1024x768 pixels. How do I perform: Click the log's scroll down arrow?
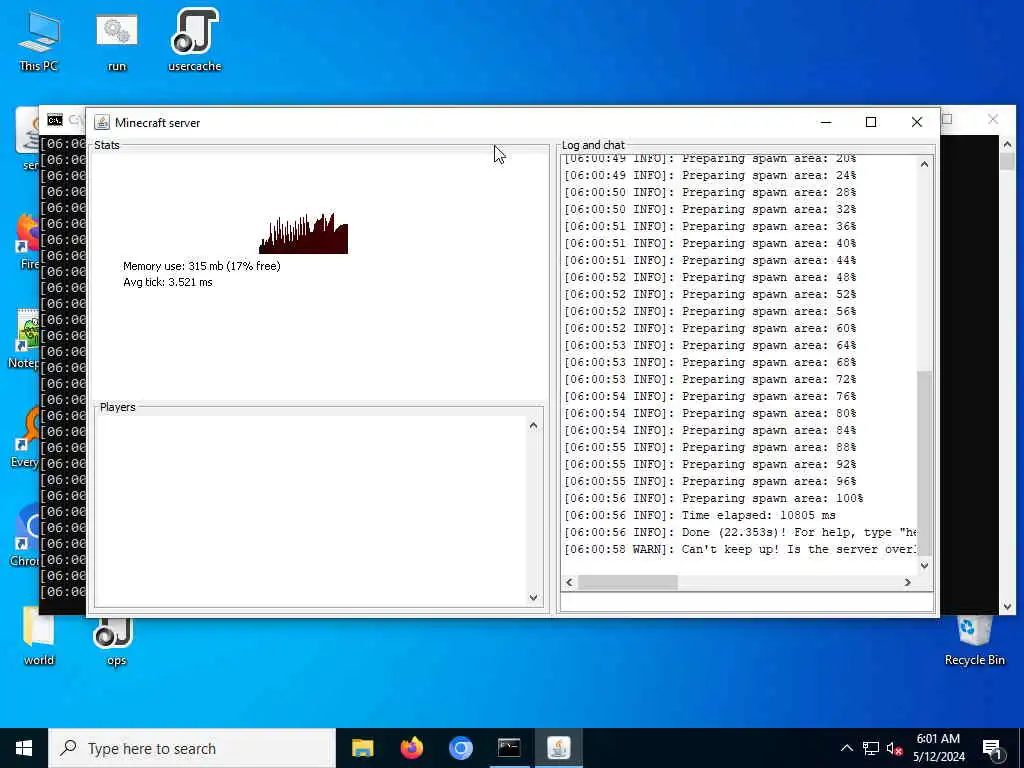(924, 566)
